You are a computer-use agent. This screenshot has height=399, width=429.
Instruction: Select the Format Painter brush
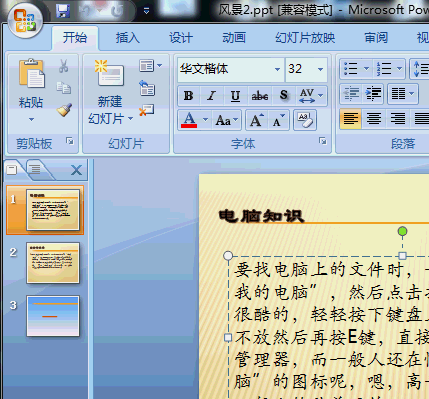[64, 110]
